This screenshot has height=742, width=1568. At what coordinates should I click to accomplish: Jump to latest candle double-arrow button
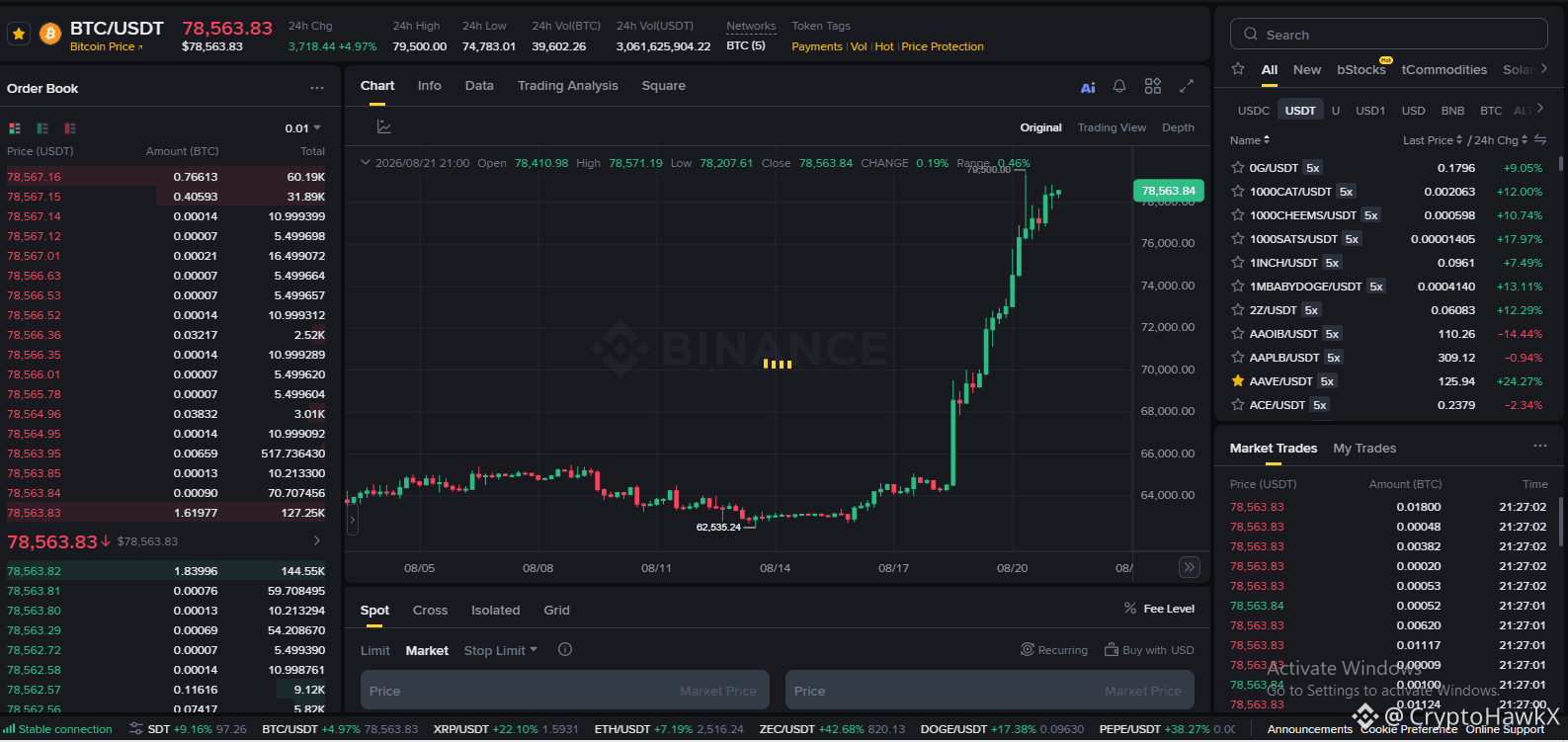1190,567
